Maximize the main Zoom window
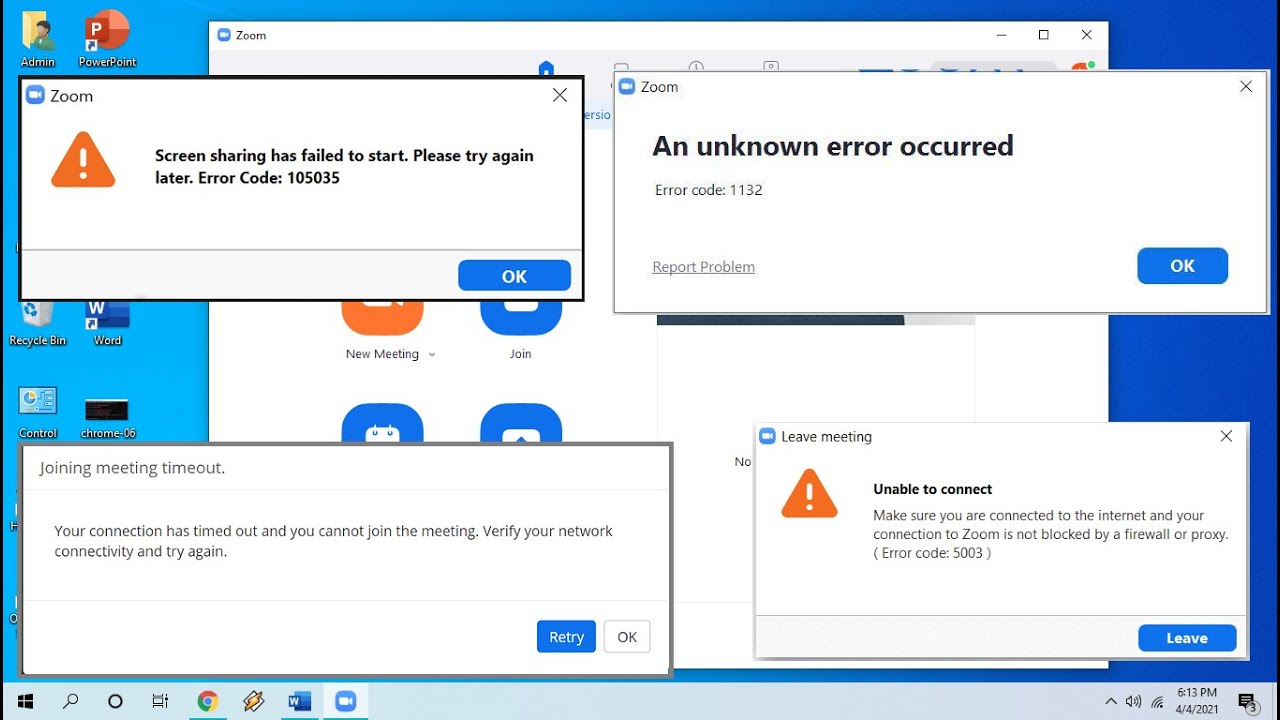Screen dimensions: 1280x720 click(x=1044, y=35)
